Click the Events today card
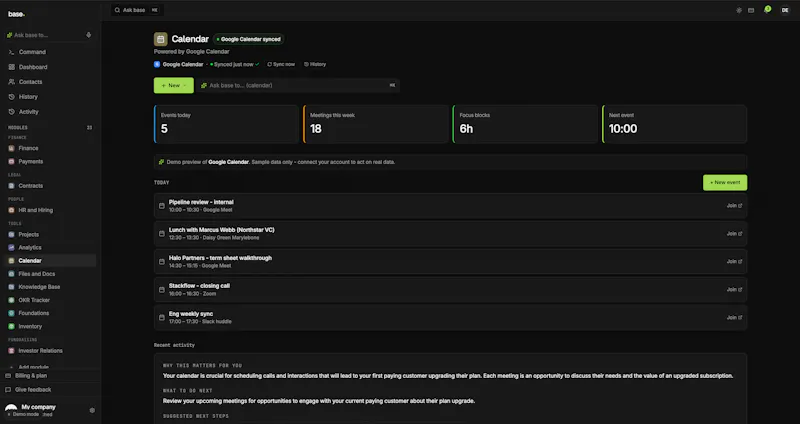This screenshot has width=800, height=424. pyautogui.click(x=226, y=124)
